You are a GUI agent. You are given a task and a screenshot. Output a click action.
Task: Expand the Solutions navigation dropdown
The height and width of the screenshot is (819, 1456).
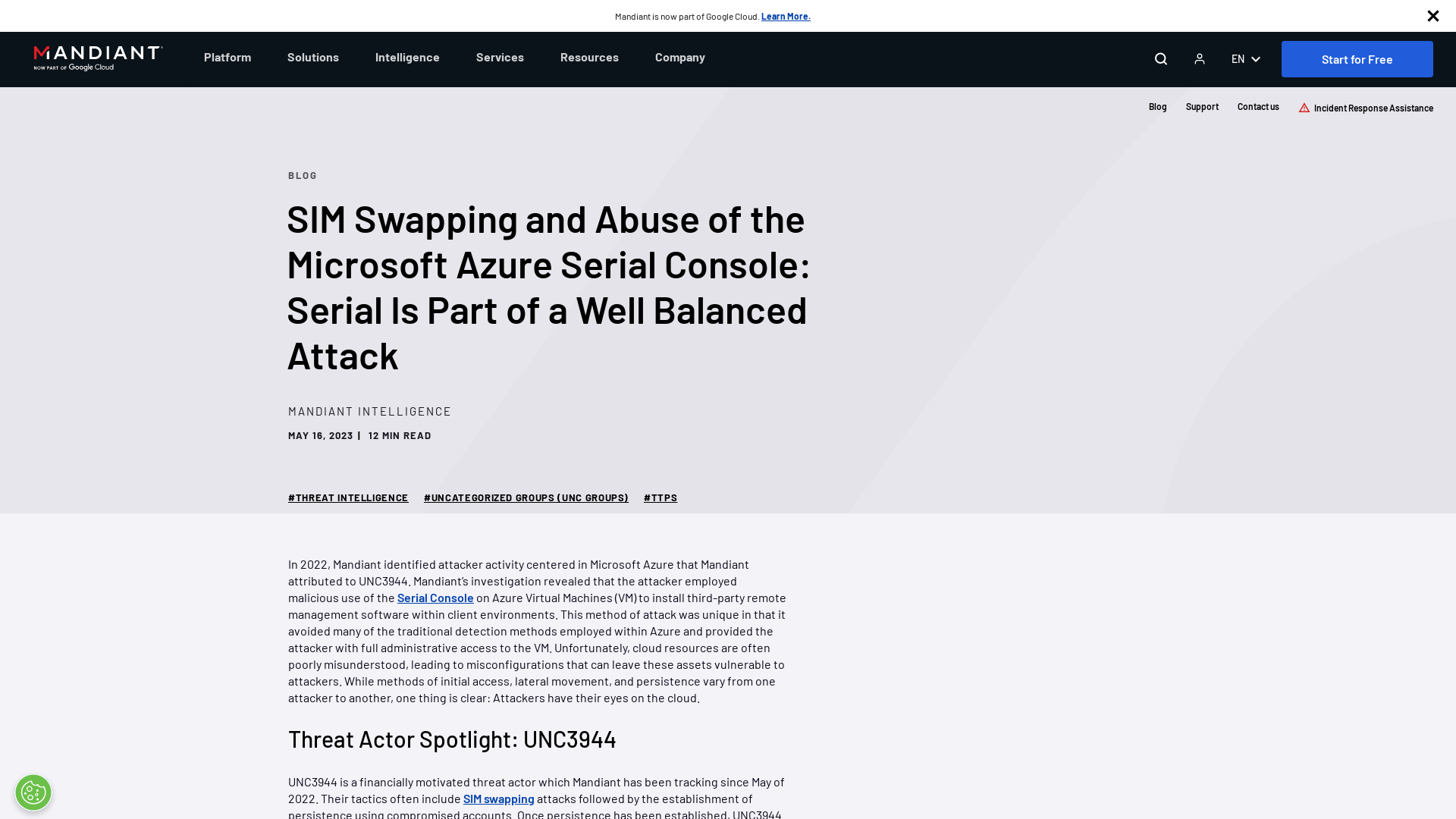(313, 57)
